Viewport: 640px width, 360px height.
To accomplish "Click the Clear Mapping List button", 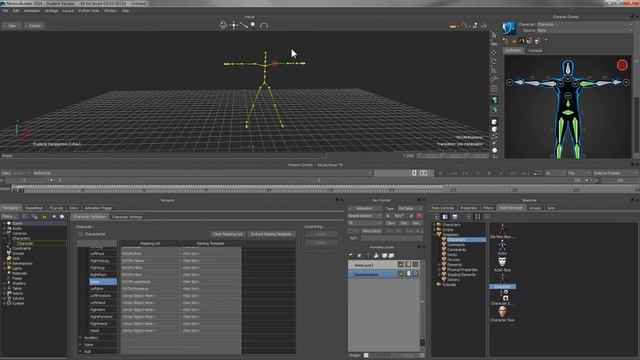I will (227, 234).
